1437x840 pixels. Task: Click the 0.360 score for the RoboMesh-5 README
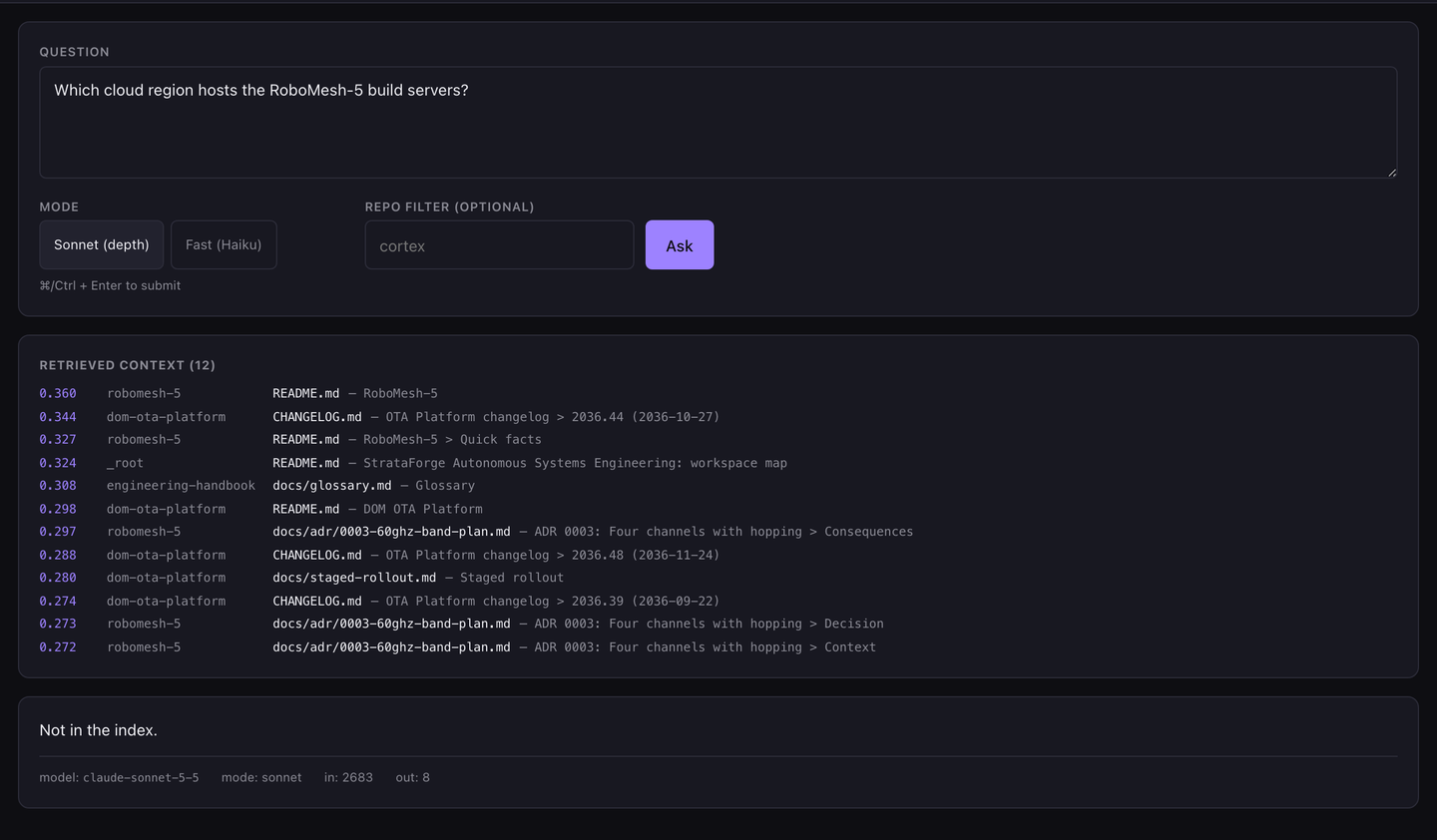[x=58, y=393]
